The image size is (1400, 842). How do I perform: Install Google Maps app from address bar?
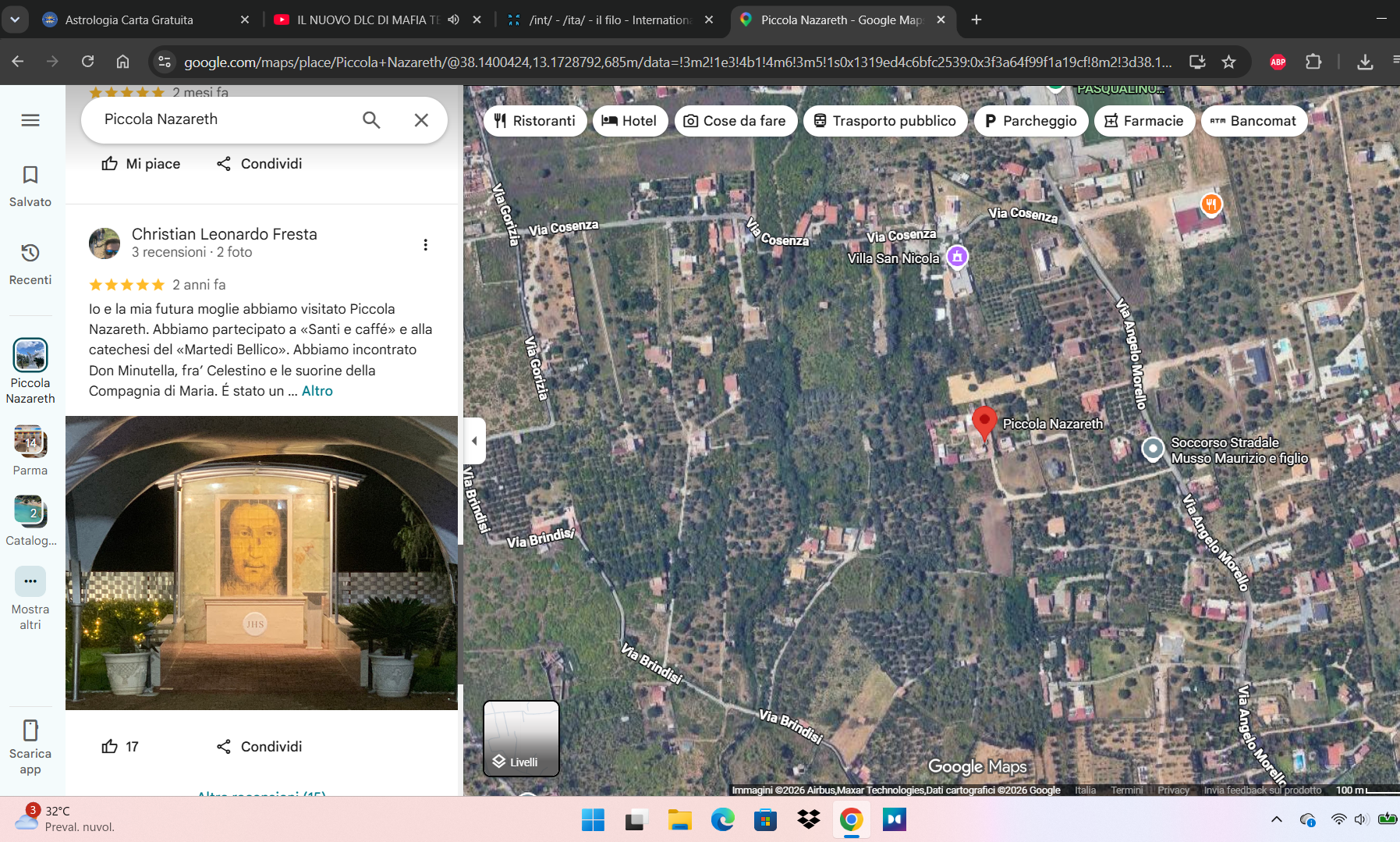tap(1197, 62)
